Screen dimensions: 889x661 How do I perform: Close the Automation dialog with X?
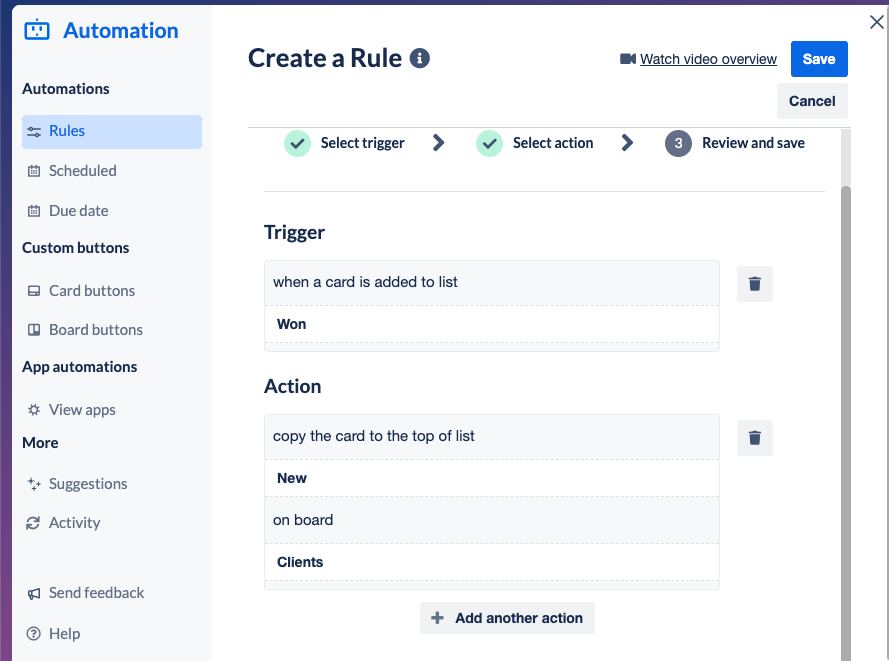point(877,22)
